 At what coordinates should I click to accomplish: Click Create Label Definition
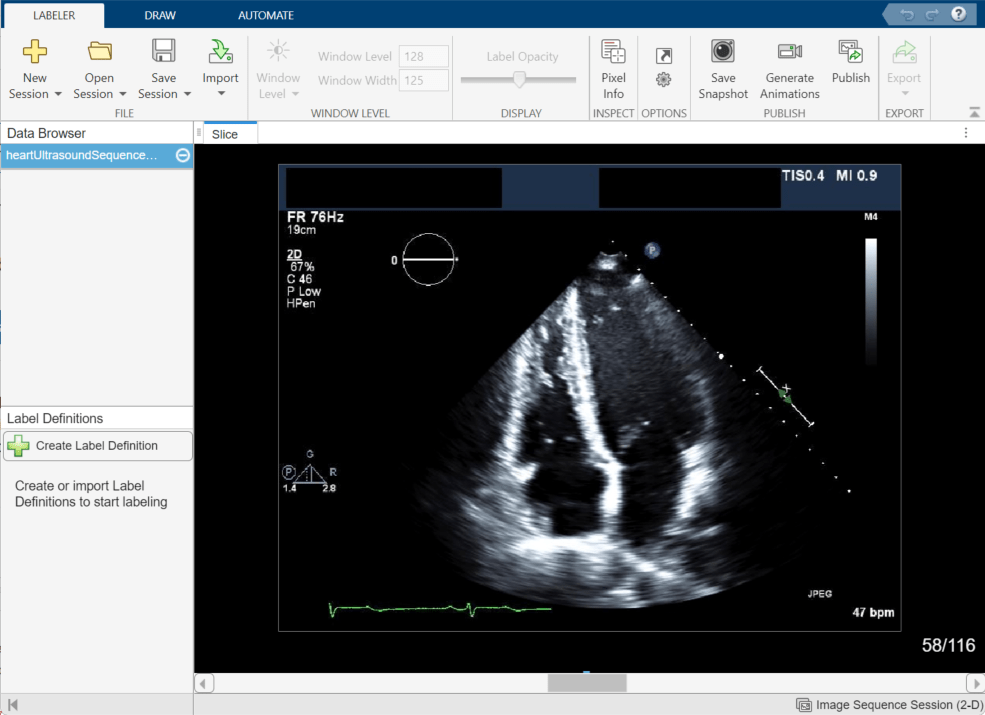97,446
